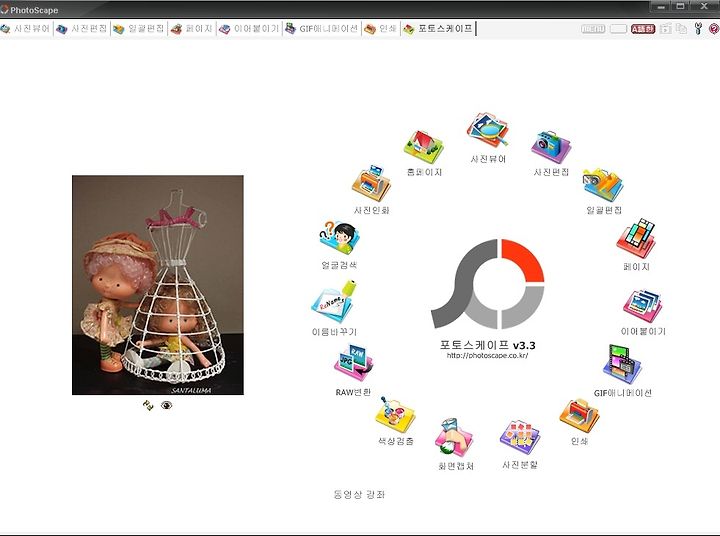
Task: Open the http://photoscape.co.kr/ link
Action: click(487, 355)
